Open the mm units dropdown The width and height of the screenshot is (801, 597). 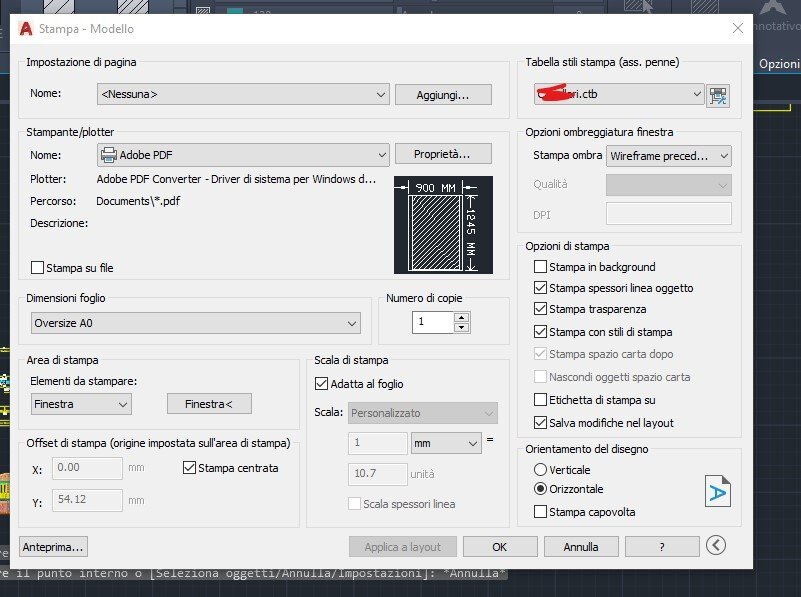tap(446, 443)
